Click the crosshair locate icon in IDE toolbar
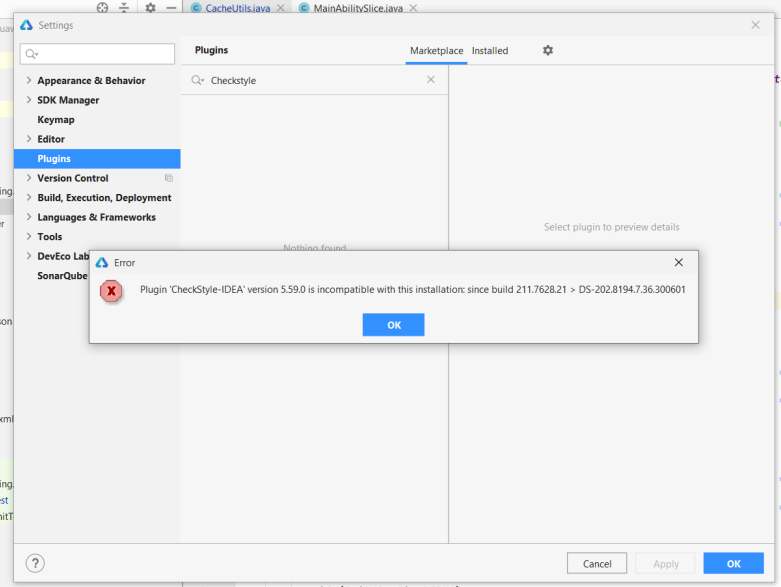Screen dimensions: 781x587 103,7
